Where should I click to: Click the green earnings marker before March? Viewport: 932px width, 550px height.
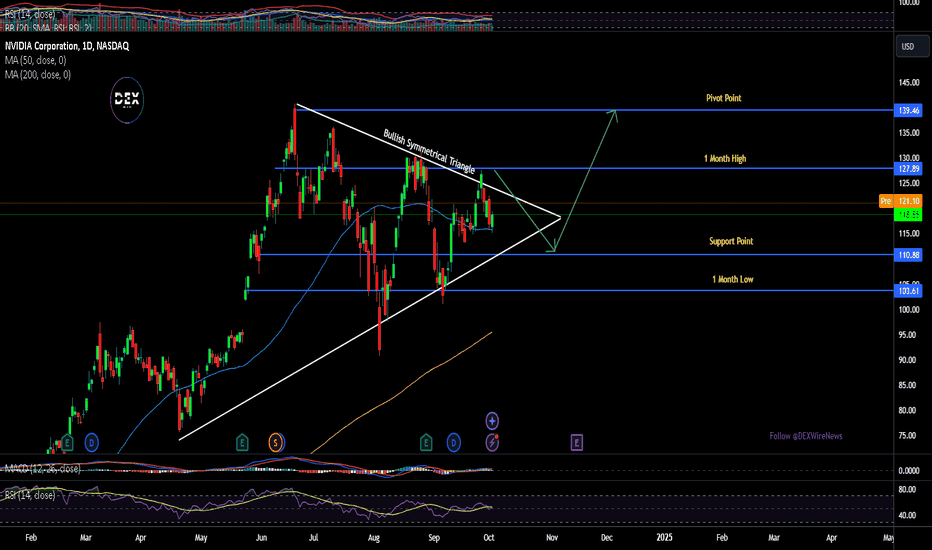(67, 442)
